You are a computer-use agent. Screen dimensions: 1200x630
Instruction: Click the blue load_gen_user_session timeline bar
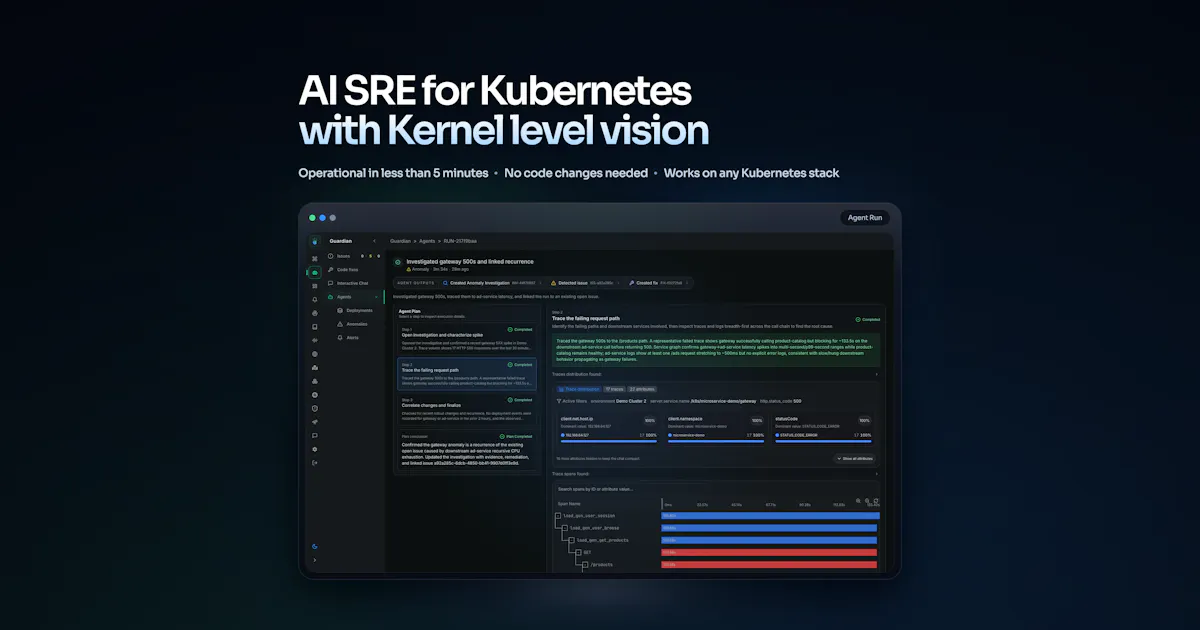(x=770, y=516)
